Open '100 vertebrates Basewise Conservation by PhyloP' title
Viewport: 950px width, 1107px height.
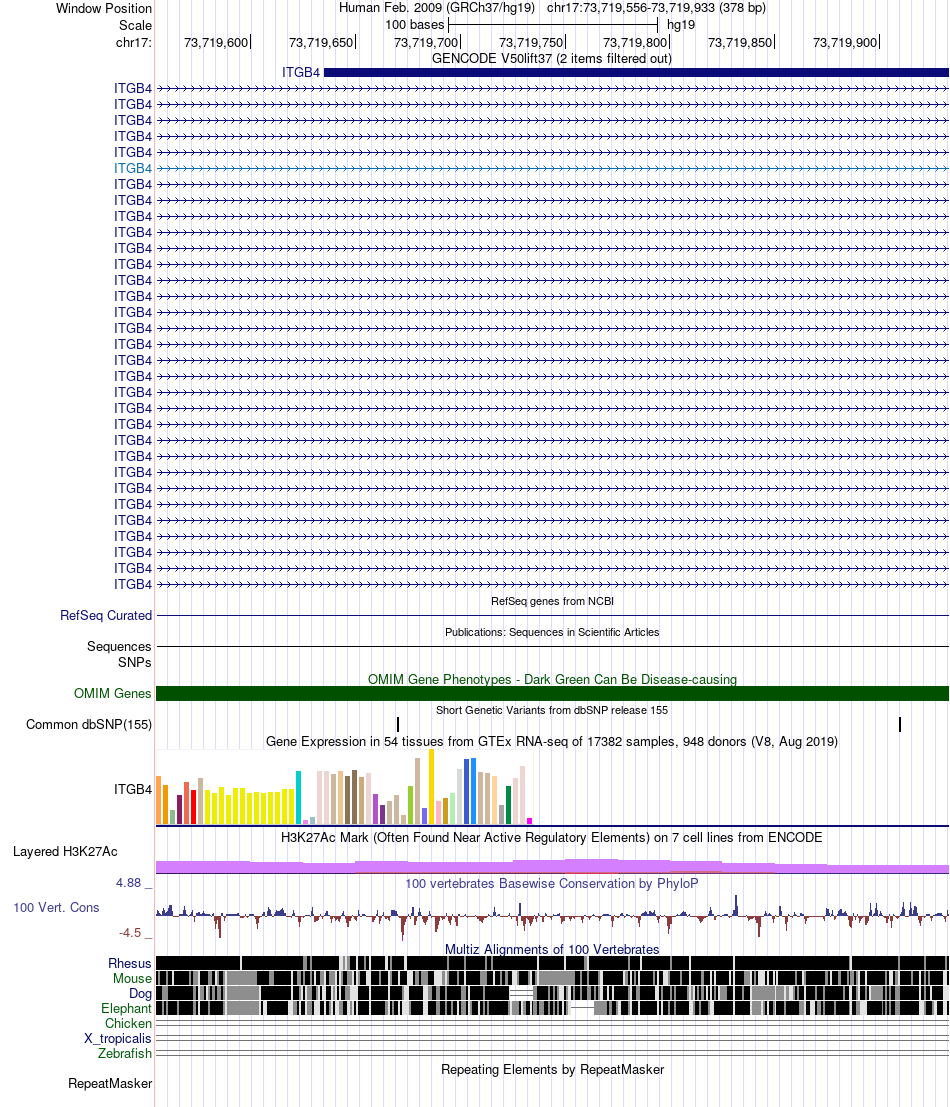(551, 883)
